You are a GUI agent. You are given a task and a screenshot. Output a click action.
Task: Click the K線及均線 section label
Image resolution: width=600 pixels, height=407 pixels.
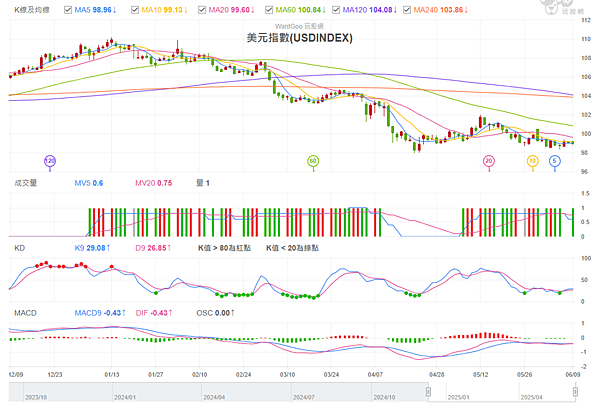pos(32,10)
